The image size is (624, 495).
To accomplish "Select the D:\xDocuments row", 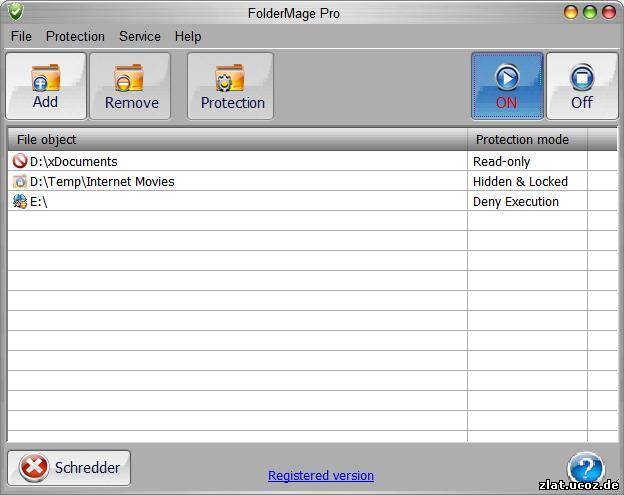I will (312, 161).
